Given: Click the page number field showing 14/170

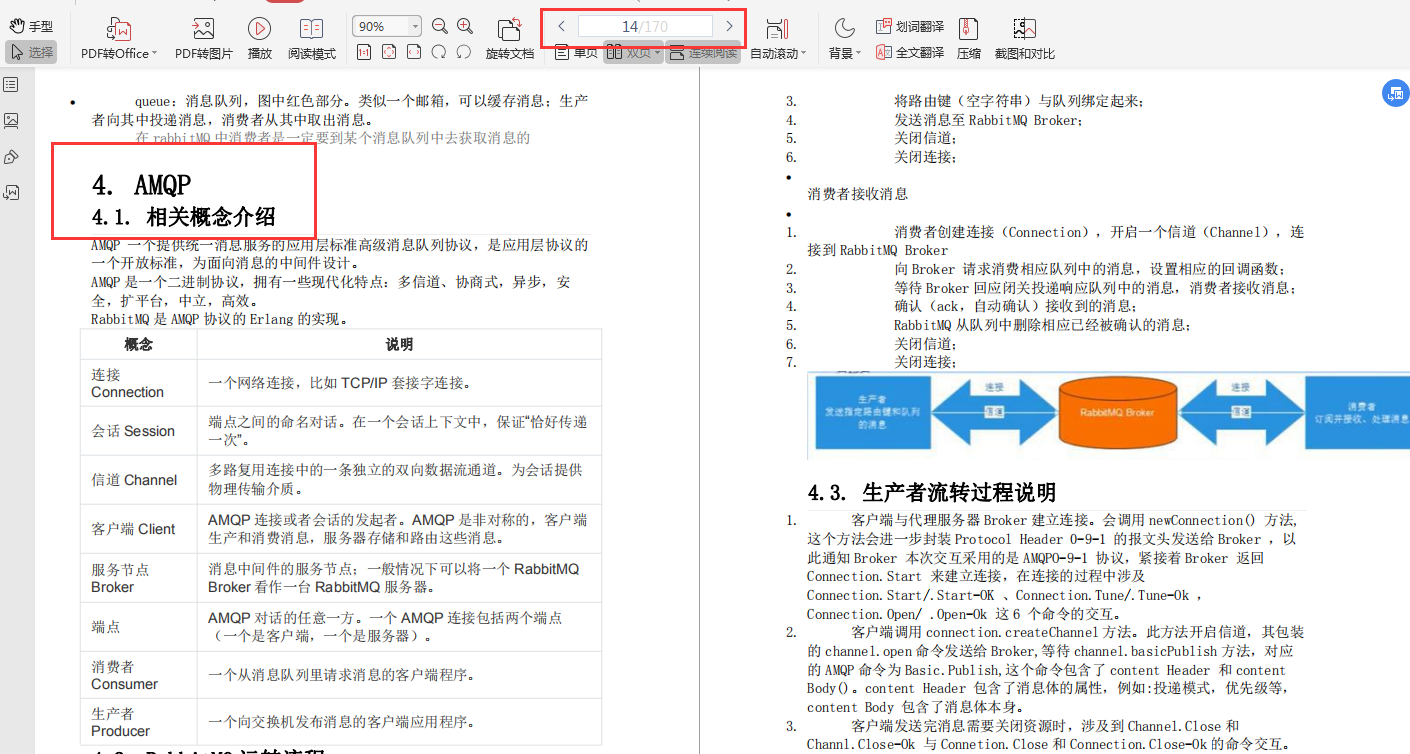Looking at the screenshot, I should tap(645, 26).
